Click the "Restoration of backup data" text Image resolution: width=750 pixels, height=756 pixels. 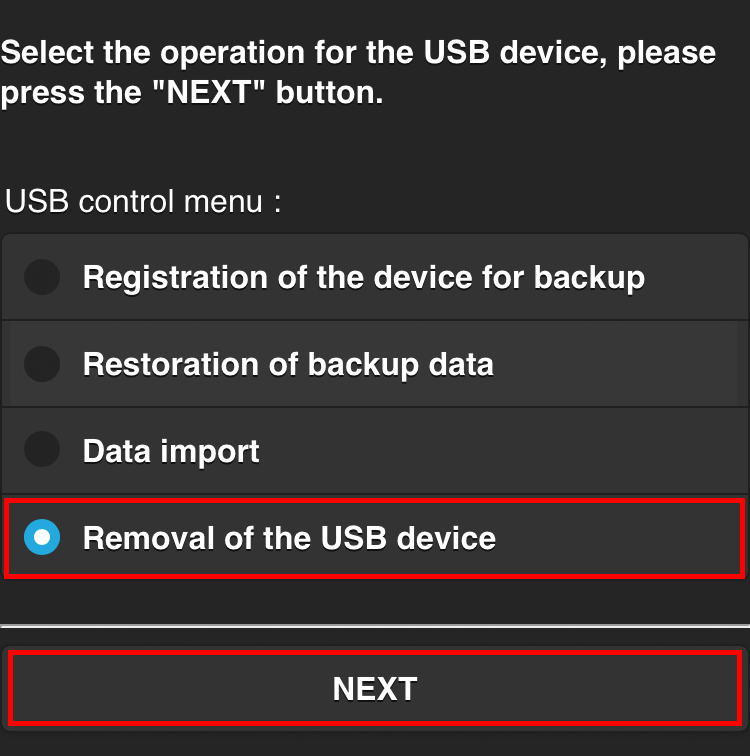click(x=288, y=363)
